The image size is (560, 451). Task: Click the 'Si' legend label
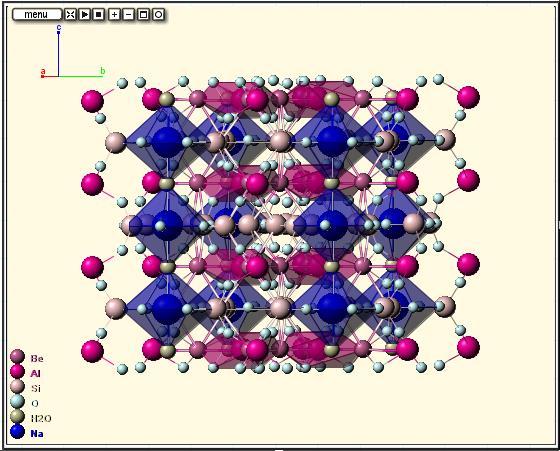[x=35, y=389]
